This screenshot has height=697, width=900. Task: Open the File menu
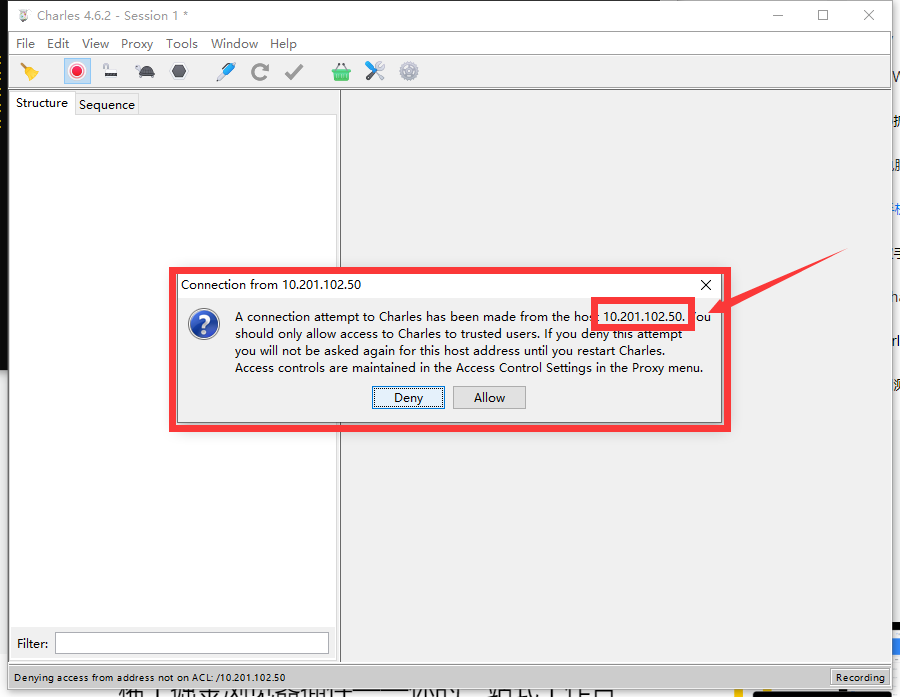coord(25,44)
